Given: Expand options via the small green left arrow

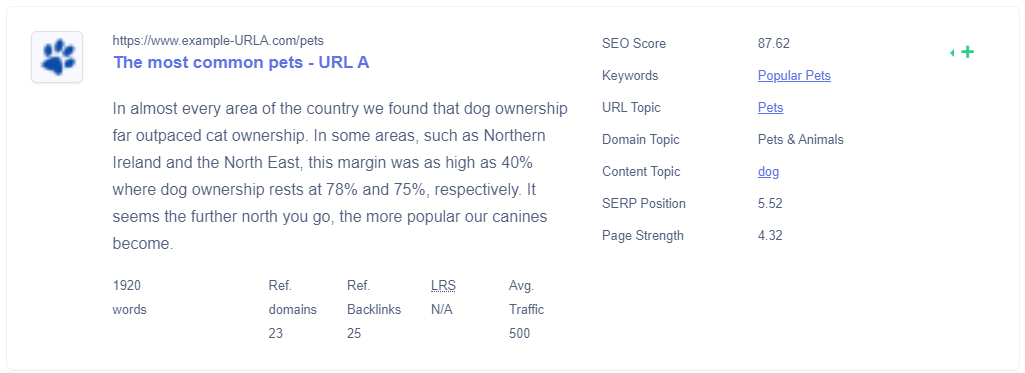Looking at the screenshot, I should tap(952, 52).
